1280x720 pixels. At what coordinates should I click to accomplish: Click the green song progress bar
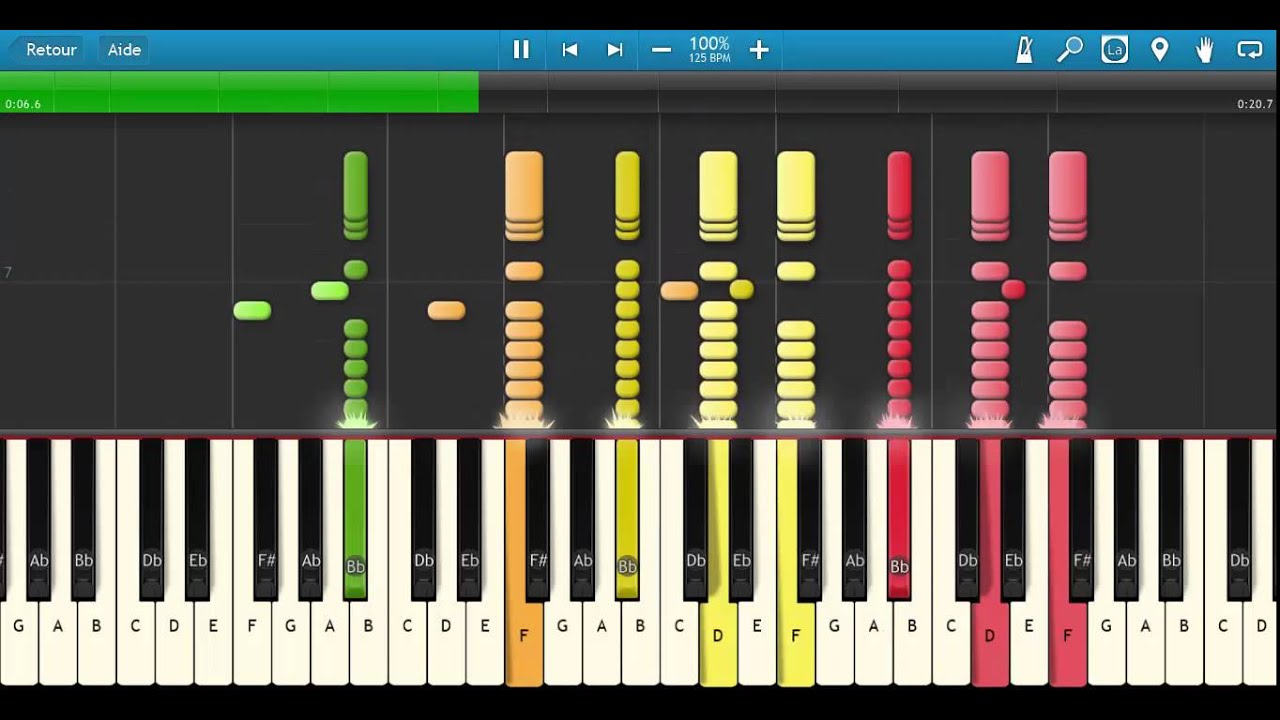pyautogui.click(x=239, y=91)
